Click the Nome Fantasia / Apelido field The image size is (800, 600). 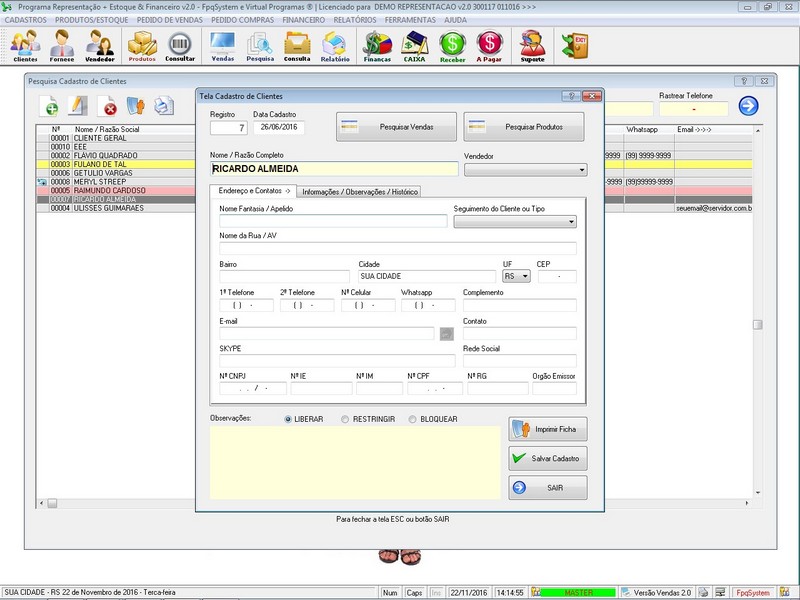click(x=333, y=221)
